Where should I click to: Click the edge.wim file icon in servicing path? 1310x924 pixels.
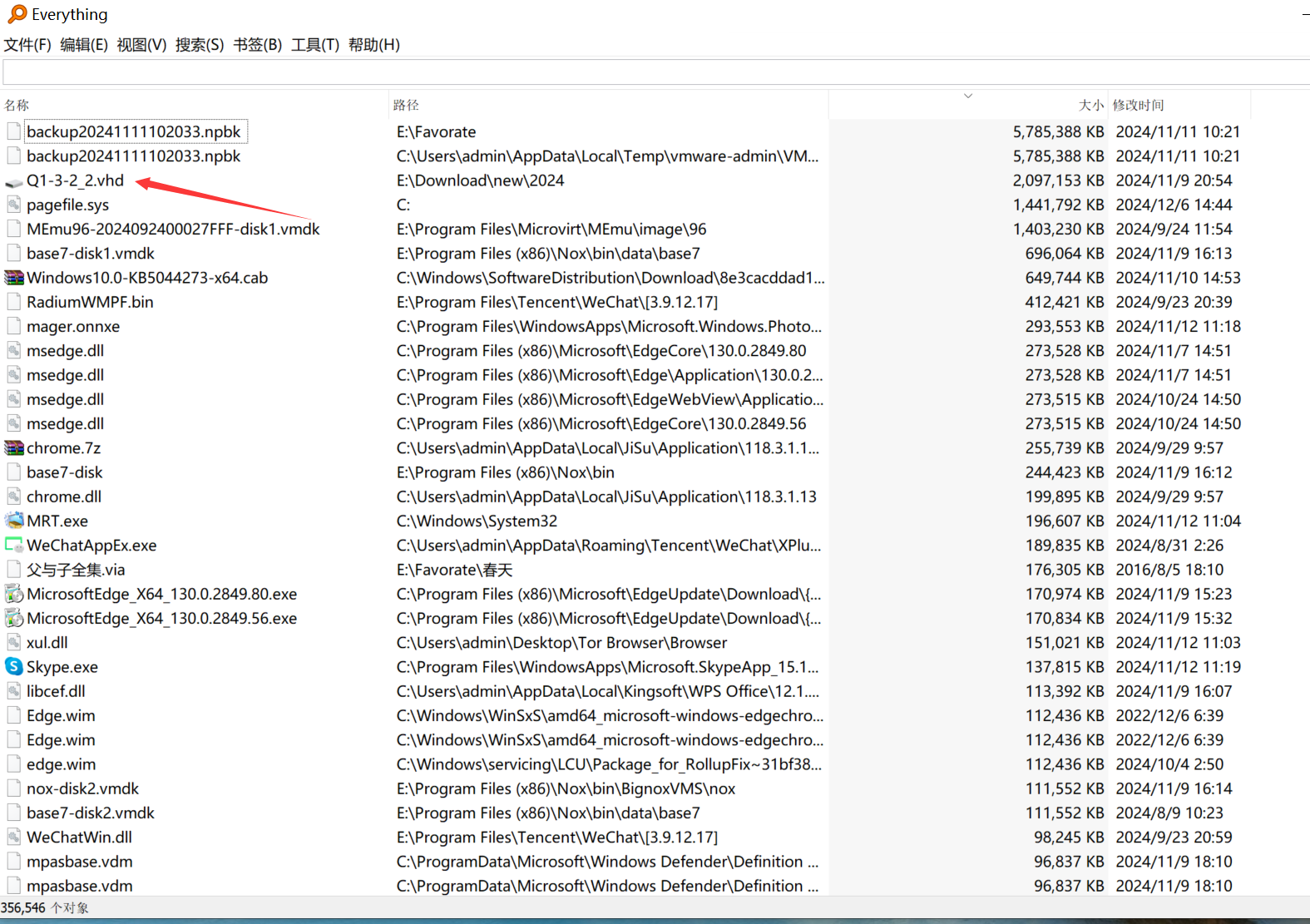14,764
